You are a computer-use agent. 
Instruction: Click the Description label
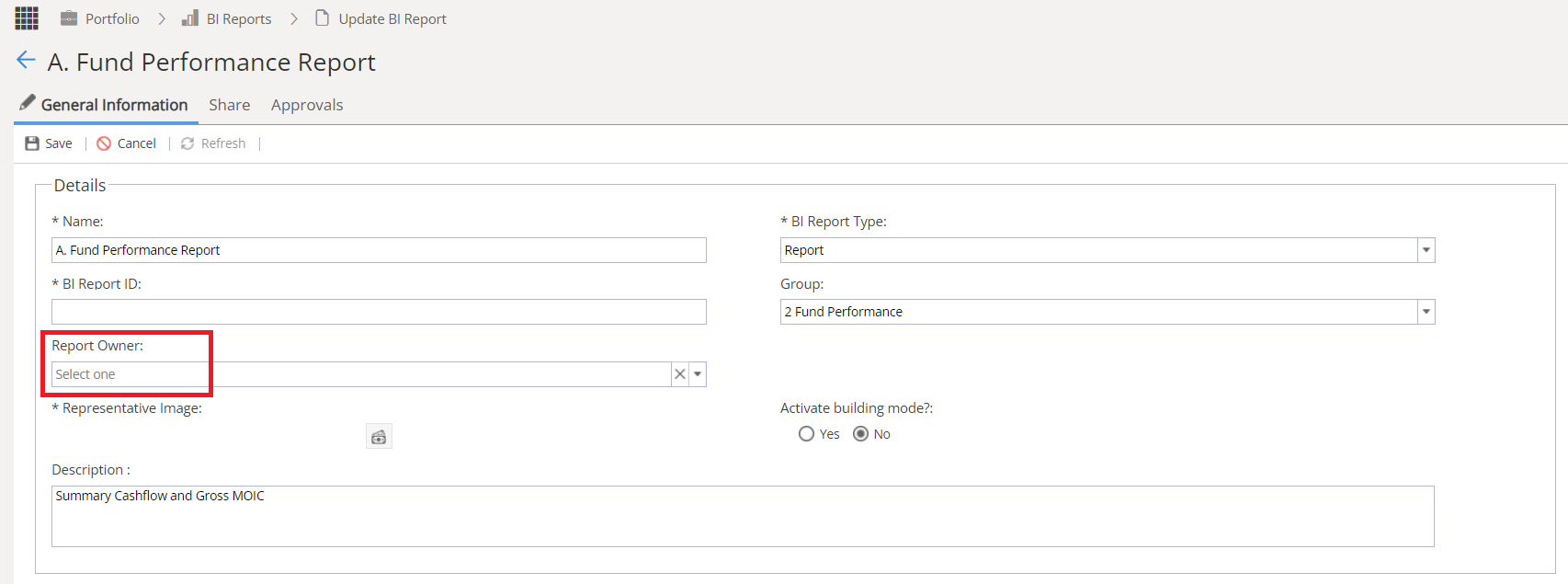click(x=91, y=470)
